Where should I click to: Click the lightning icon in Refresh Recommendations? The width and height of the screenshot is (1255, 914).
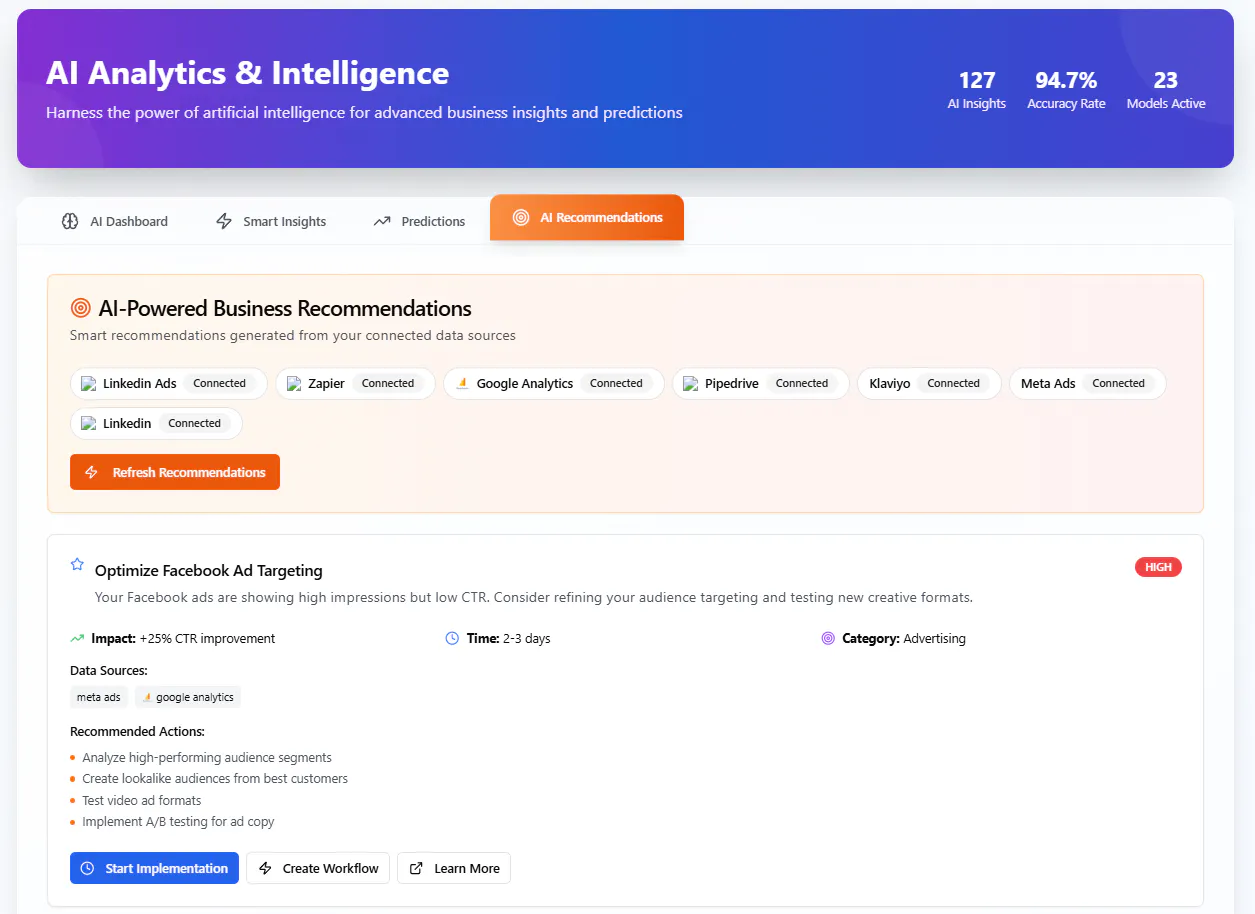pyautogui.click(x=92, y=472)
